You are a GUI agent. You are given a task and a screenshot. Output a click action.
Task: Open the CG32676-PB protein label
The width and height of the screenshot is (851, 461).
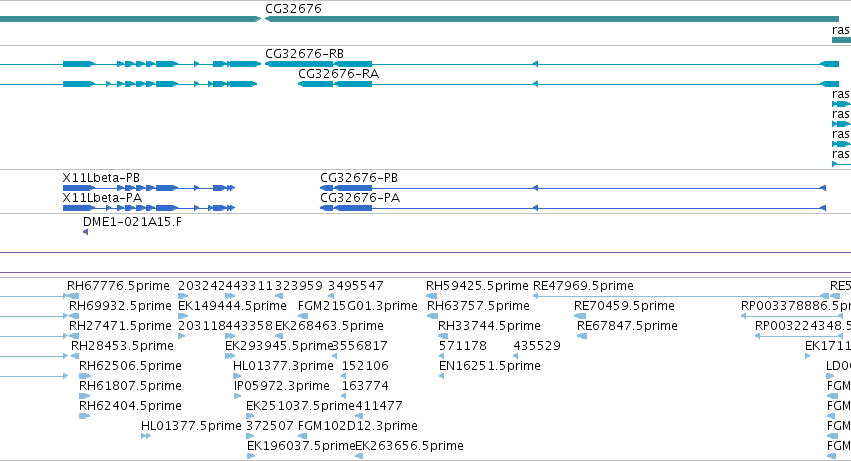point(359,178)
